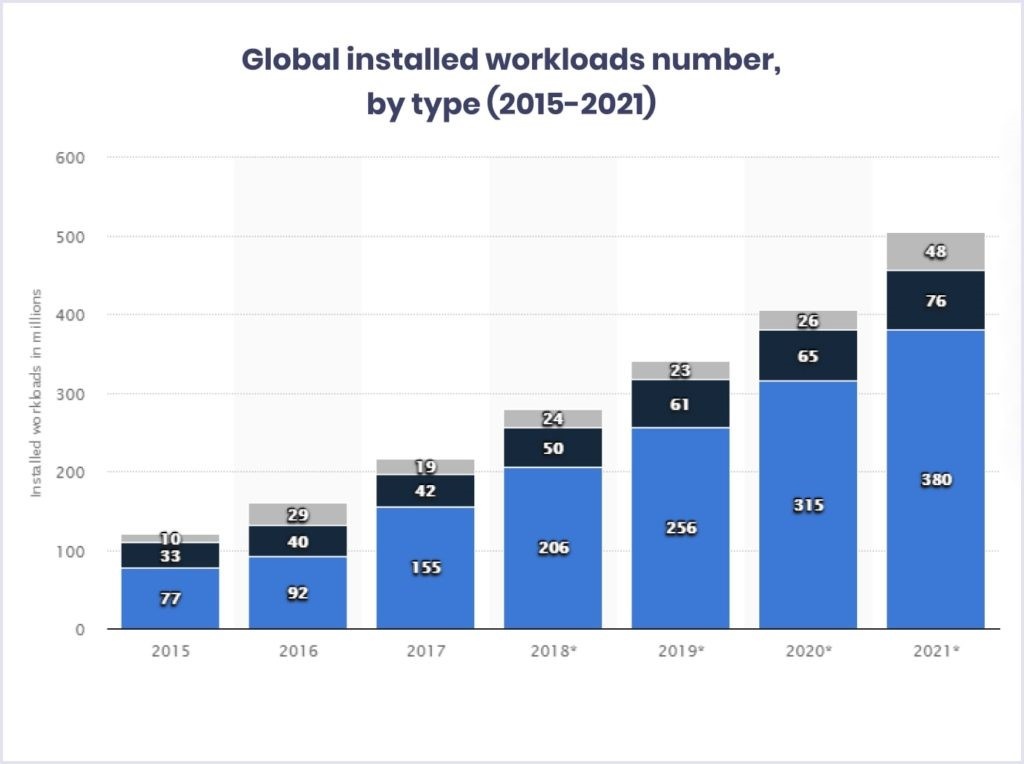This screenshot has height=764, width=1024.
Task: Click the 500 y-axis tick label
Action: click(x=70, y=237)
